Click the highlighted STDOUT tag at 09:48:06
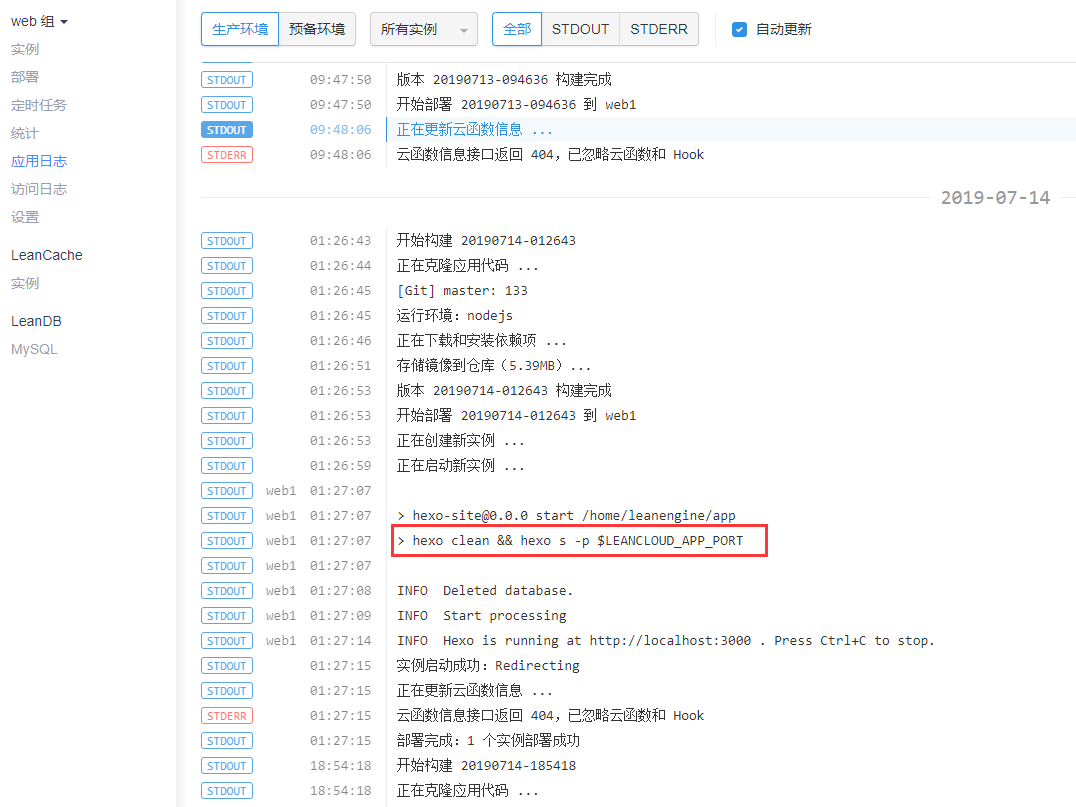 [x=226, y=130]
